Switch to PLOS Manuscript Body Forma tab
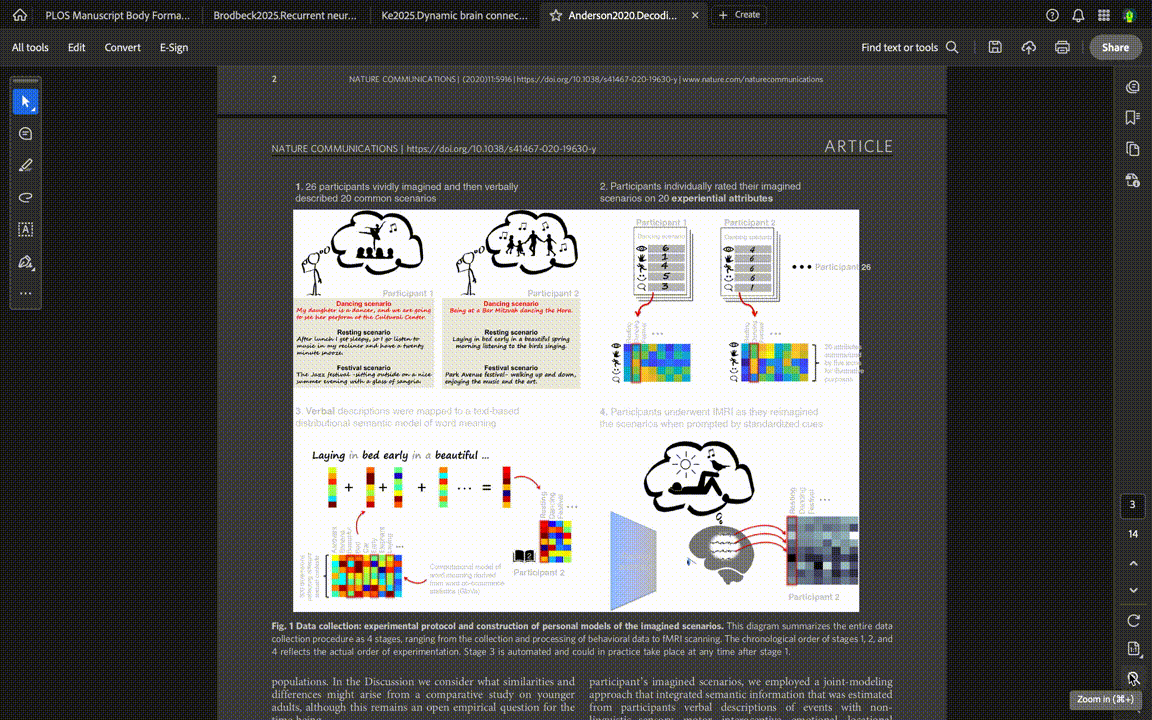 tap(117, 15)
